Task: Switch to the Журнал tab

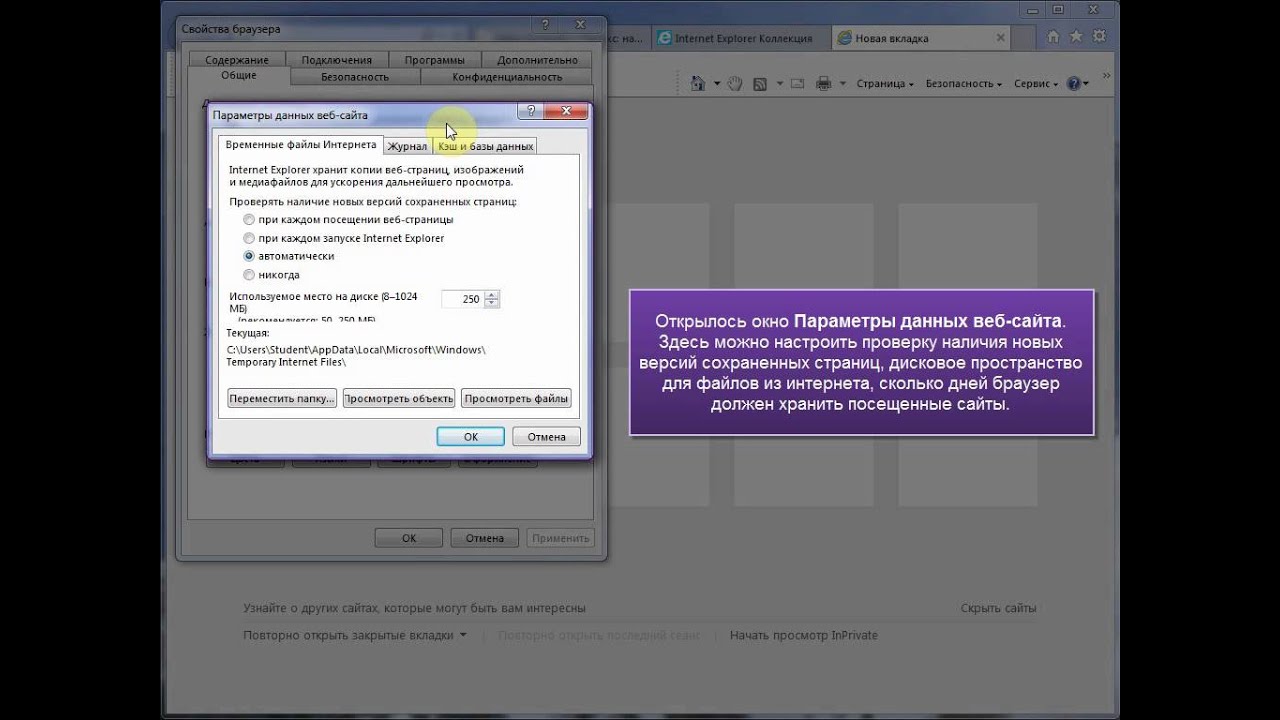Action: (407, 146)
